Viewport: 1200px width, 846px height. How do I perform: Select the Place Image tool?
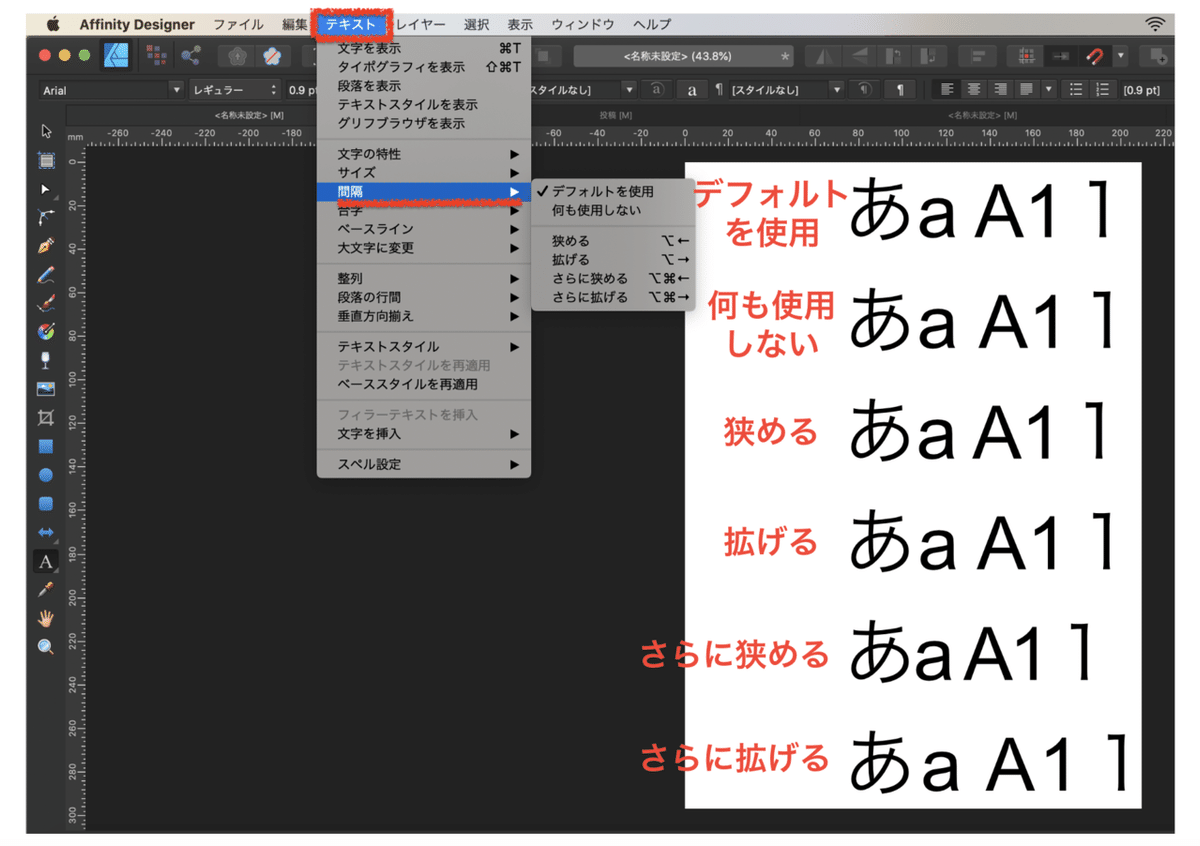pos(46,389)
